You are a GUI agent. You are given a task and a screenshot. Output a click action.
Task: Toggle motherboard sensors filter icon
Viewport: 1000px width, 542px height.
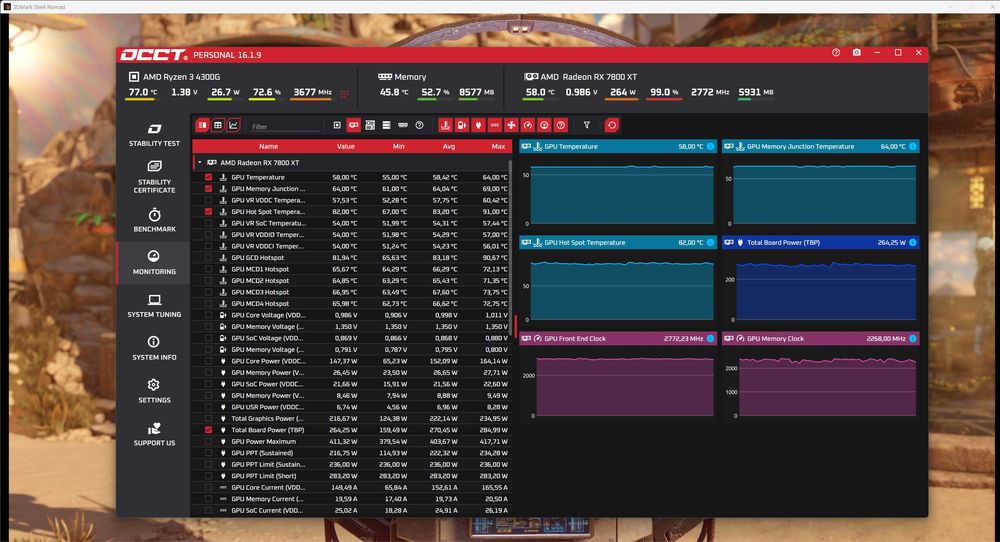pyautogui.click(x=370, y=126)
